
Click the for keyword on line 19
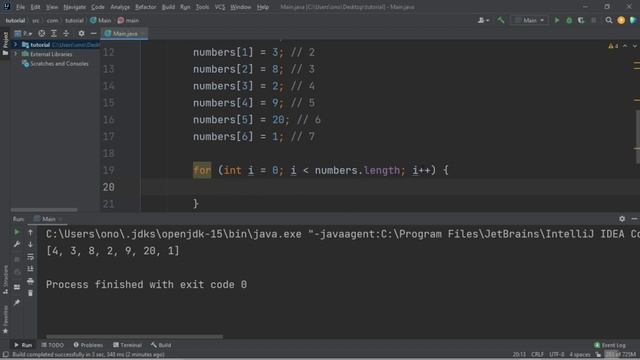point(202,170)
